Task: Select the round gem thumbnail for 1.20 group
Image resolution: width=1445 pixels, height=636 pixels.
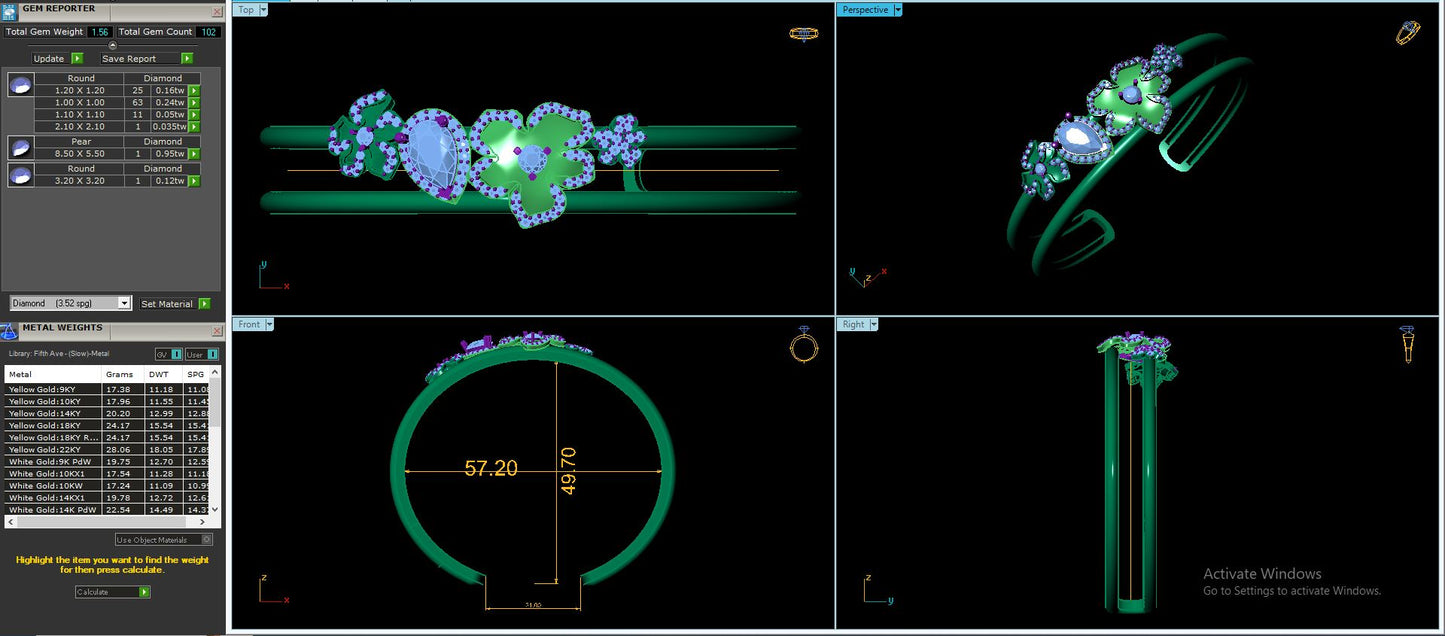Action: [19, 85]
